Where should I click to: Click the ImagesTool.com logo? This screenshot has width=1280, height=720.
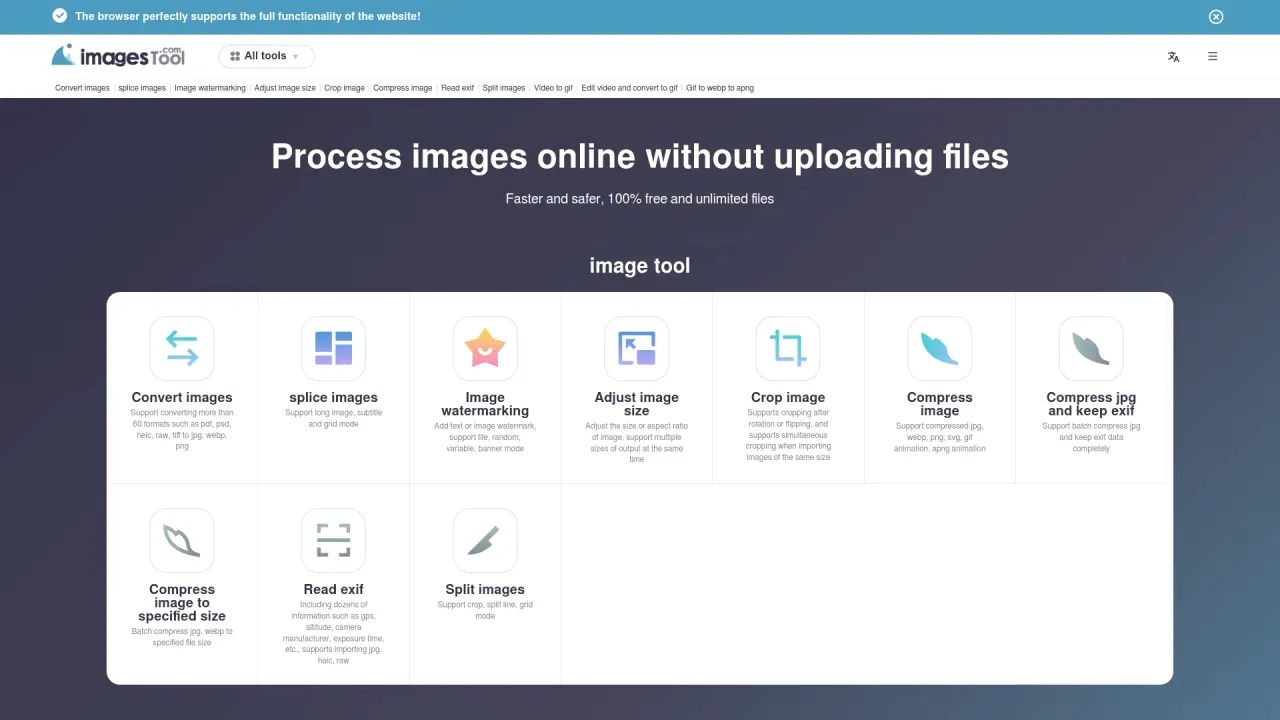coord(118,56)
